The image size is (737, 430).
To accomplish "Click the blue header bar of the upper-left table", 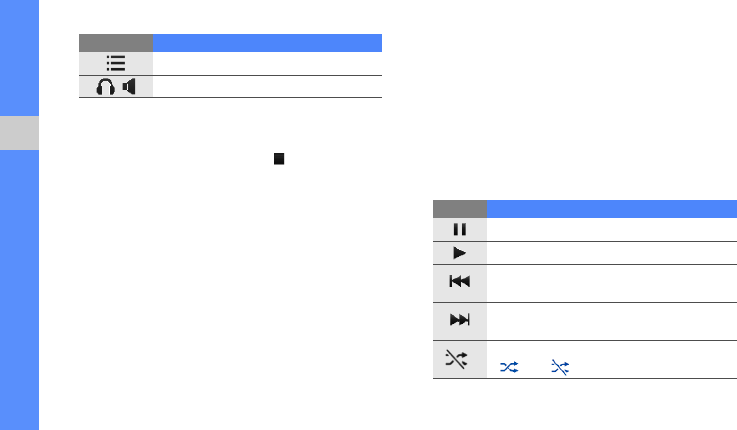I will pyautogui.click(x=267, y=43).
